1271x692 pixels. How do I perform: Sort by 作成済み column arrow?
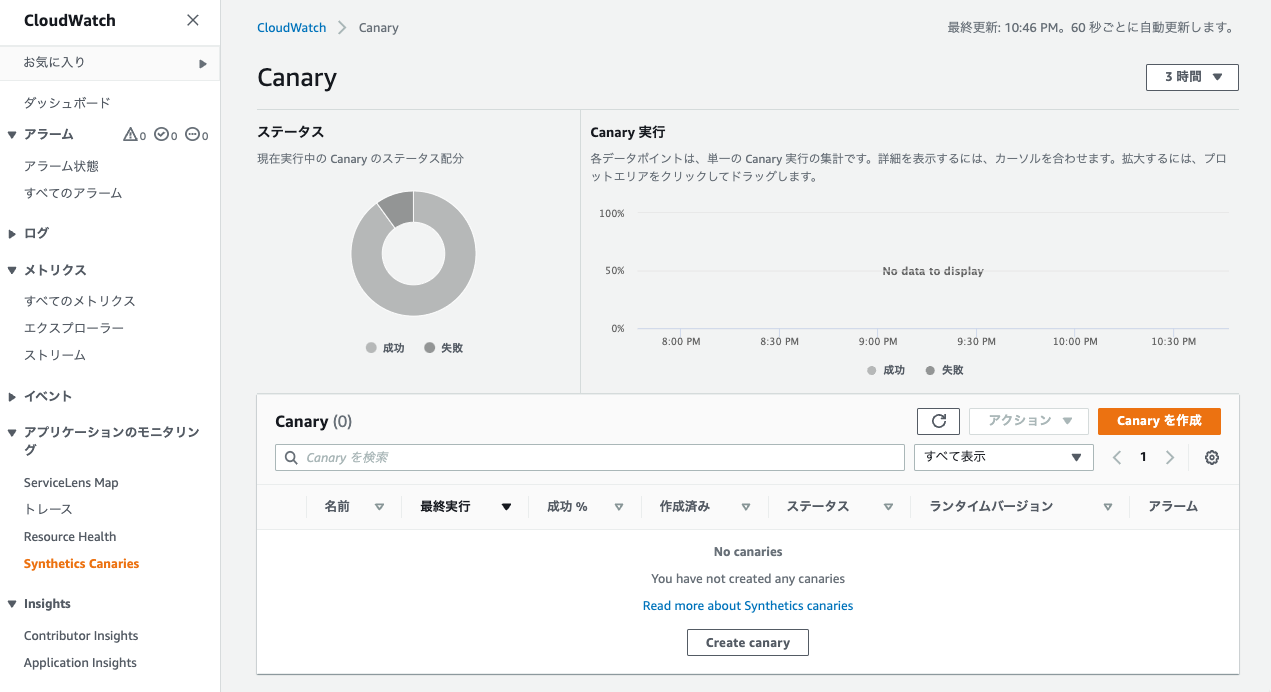tap(746, 507)
